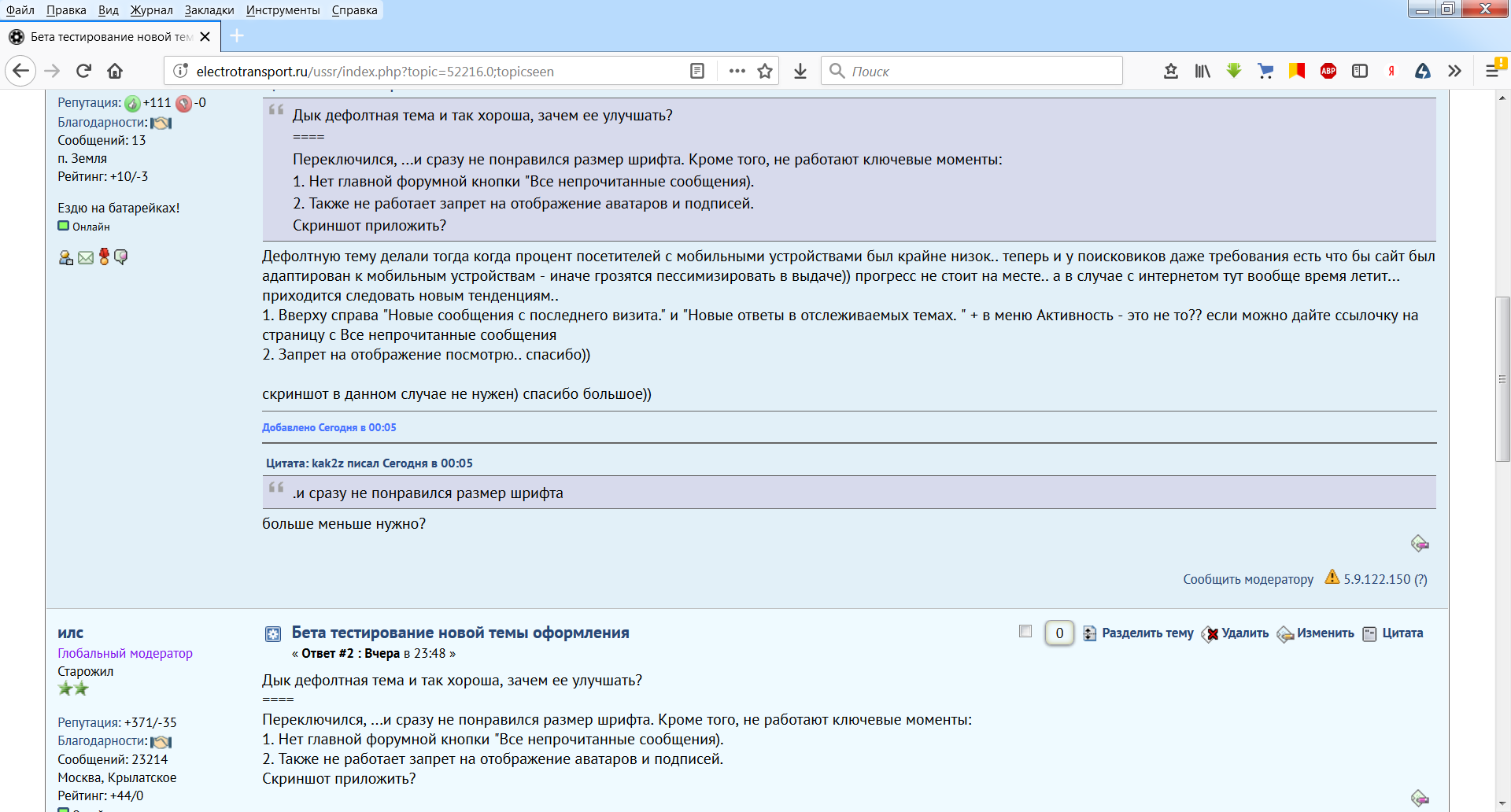Image resolution: width=1511 pixels, height=812 pixels.
Task: Click Изменить to edit reply
Action: tap(1325, 633)
